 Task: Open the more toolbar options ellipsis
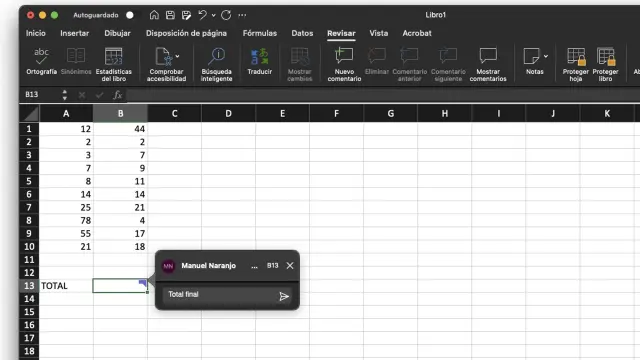coord(242,15)
